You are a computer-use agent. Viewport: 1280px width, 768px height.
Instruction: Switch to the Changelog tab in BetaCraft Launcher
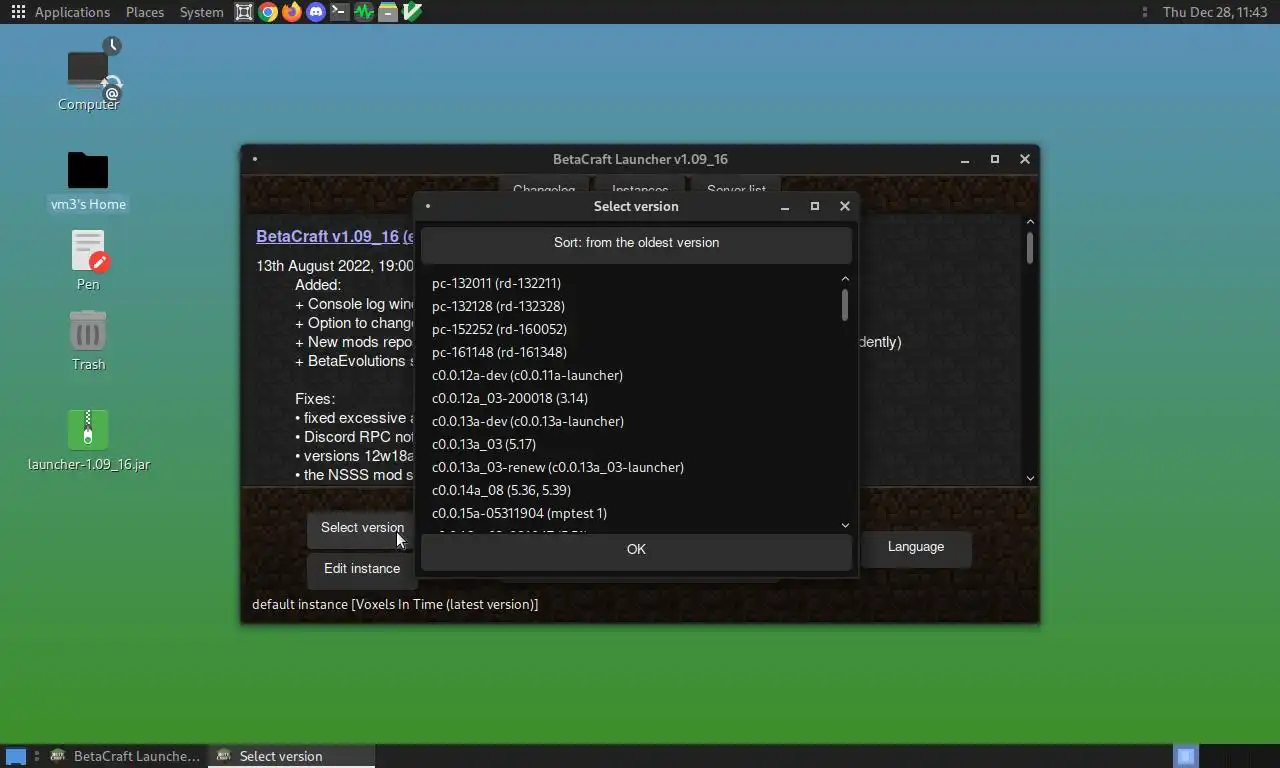click(x=544, y=186)
